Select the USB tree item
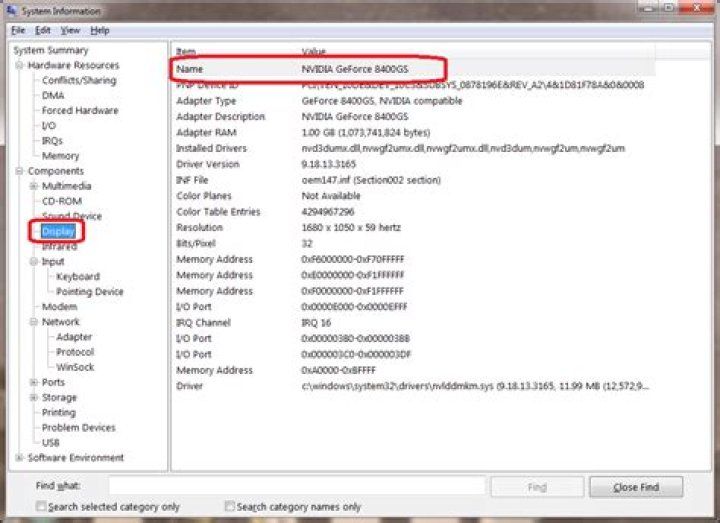The image size is (720, 523). pos(51,443)
